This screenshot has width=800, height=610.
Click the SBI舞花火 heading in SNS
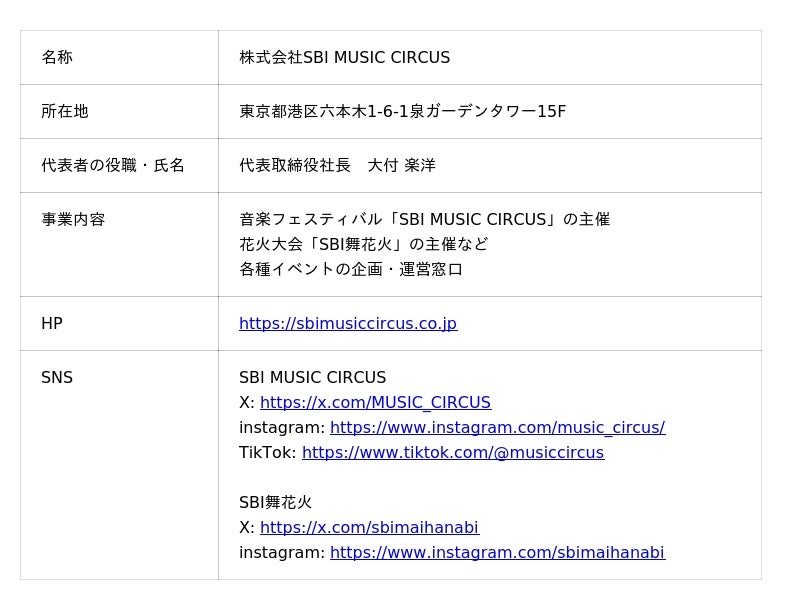pyautogui.click(x=275, y=503)
